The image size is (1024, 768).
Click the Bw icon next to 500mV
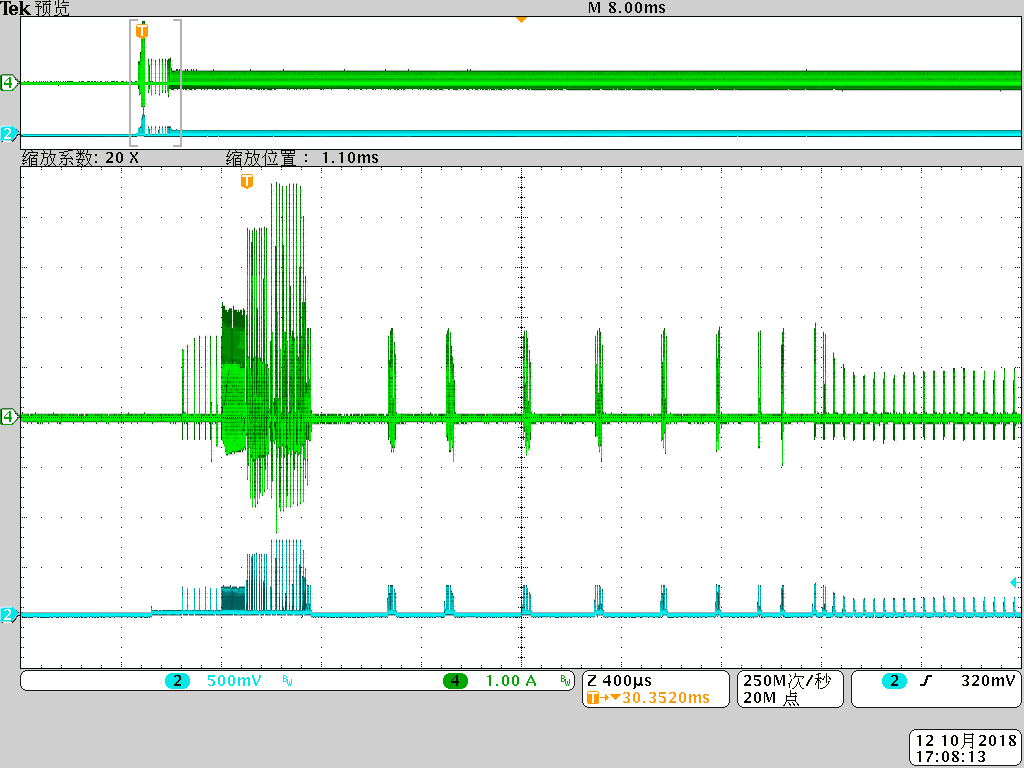287,681
